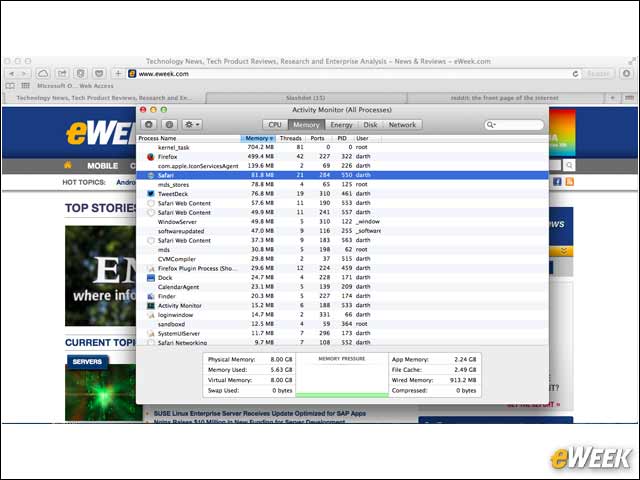
Task: Open the eWeek Facebook icon
Action: 557,182
